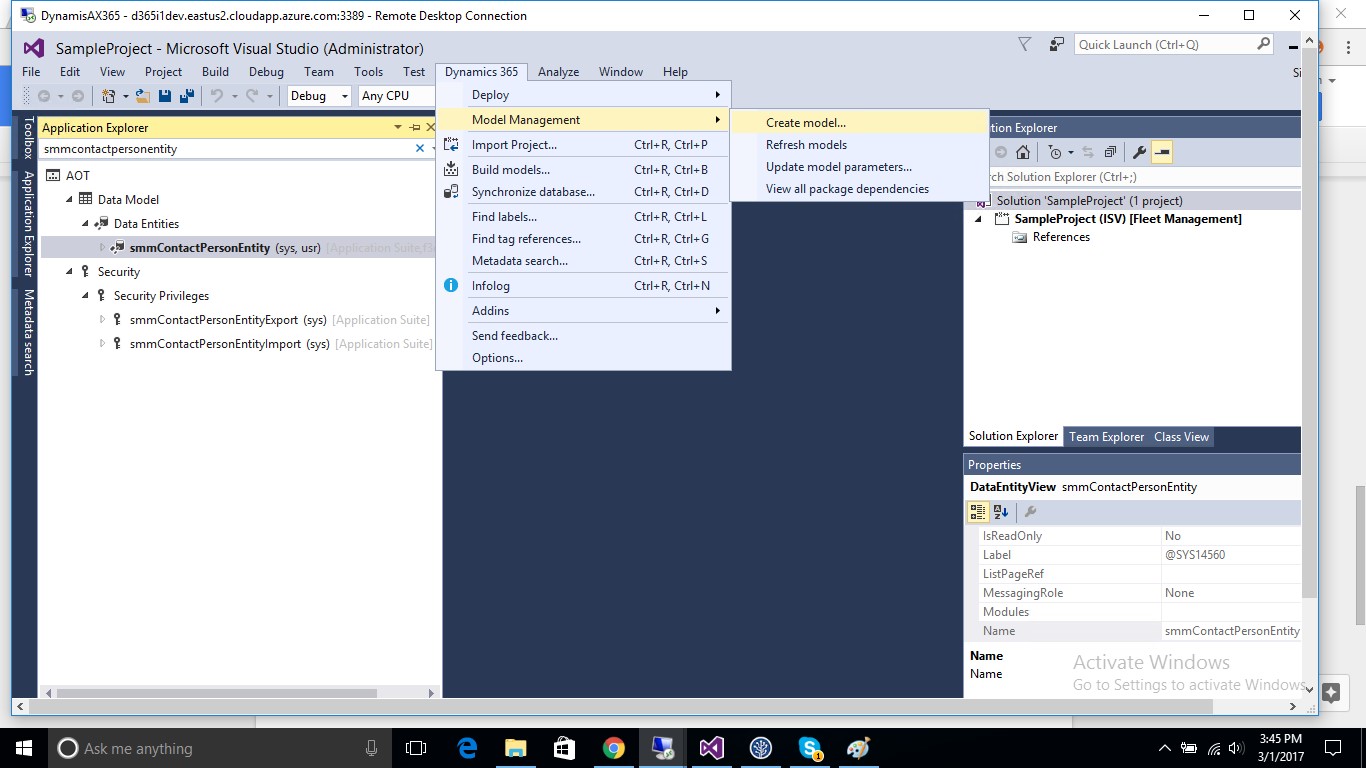This screenshot has width=1366, height=768.
Task: Expand the smmContactPersonEntityImport privilege
Action: click(102, 344)
